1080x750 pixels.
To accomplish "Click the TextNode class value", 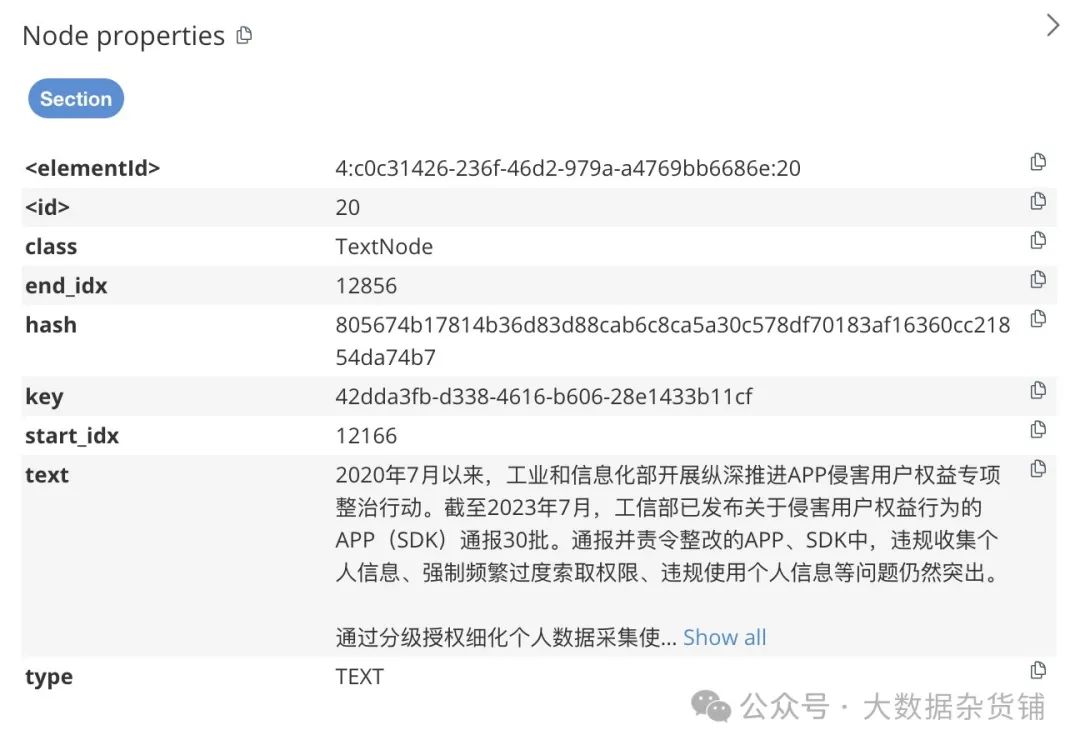I will pos(384,247).
